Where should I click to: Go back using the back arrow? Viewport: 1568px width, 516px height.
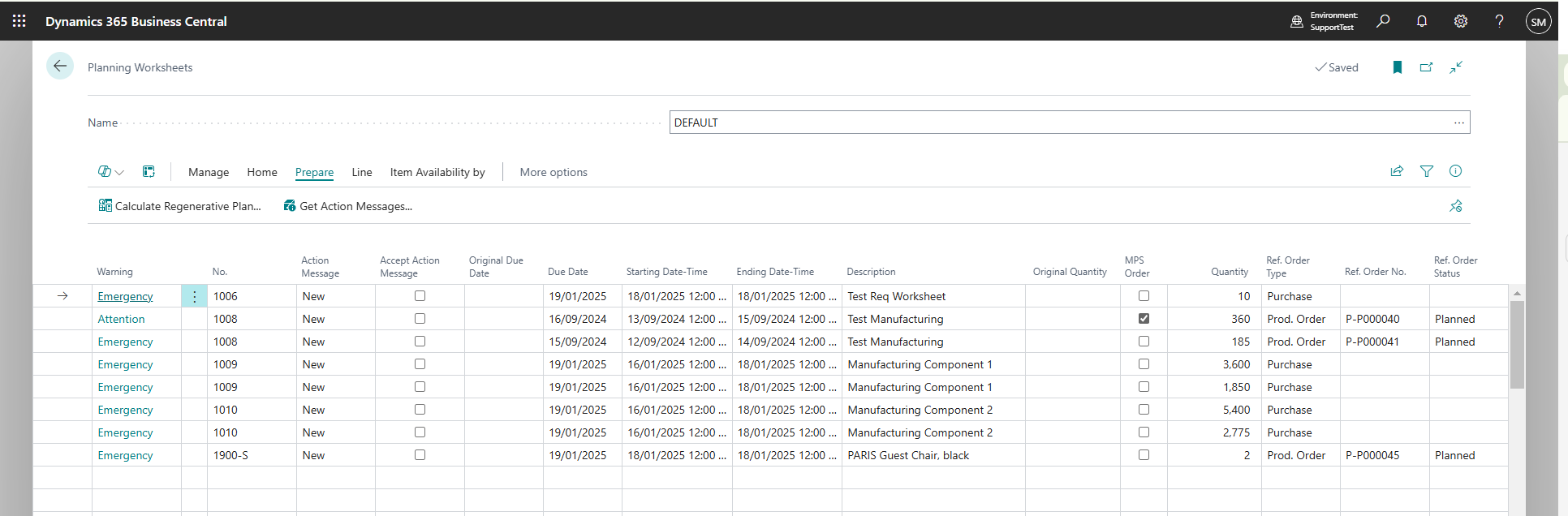60,67
